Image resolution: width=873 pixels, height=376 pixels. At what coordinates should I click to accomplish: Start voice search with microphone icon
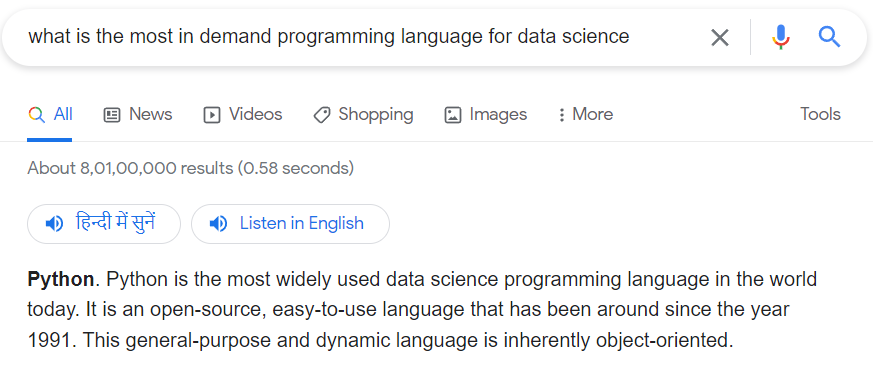(781, 37)
